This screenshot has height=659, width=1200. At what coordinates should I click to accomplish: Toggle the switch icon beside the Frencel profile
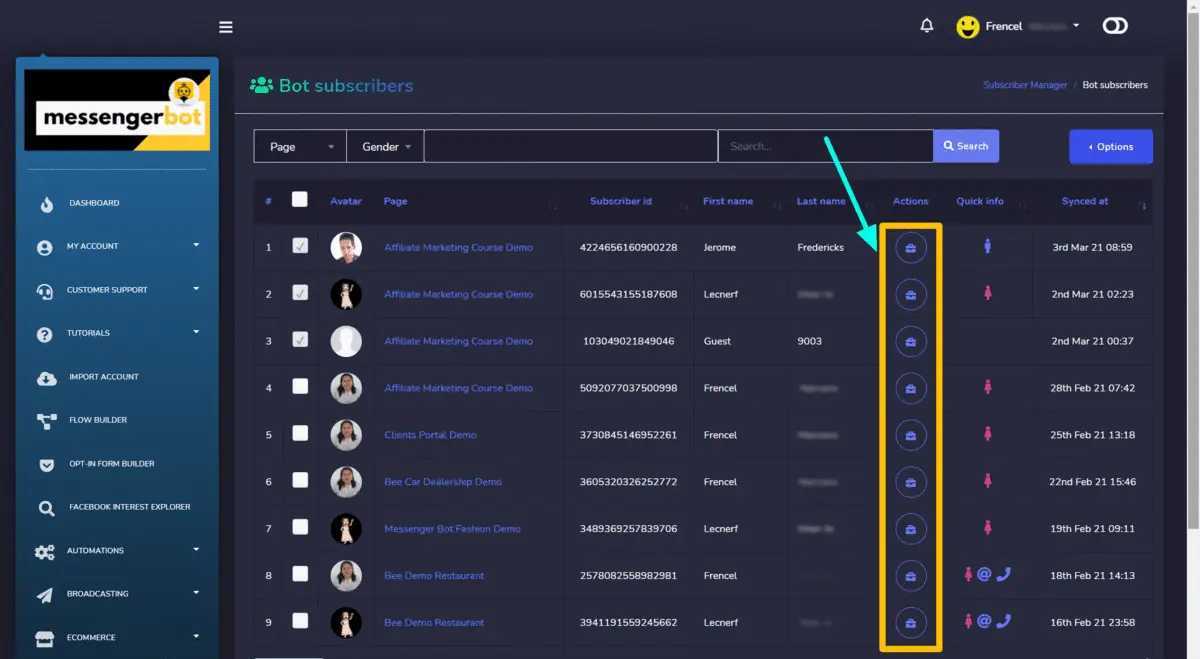[1115, 26]
